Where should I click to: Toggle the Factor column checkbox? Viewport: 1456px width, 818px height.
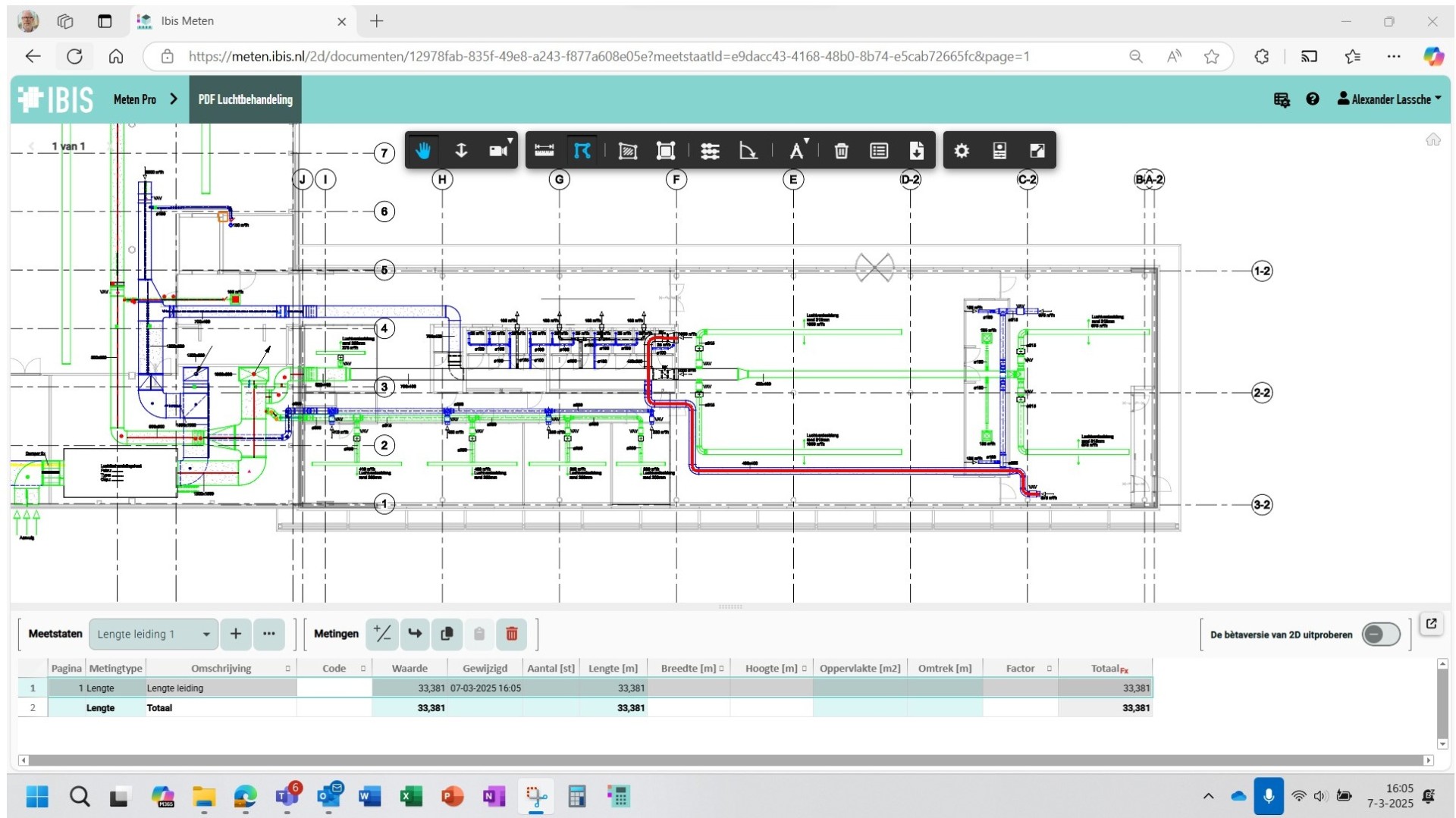(x=1049, y=669)
